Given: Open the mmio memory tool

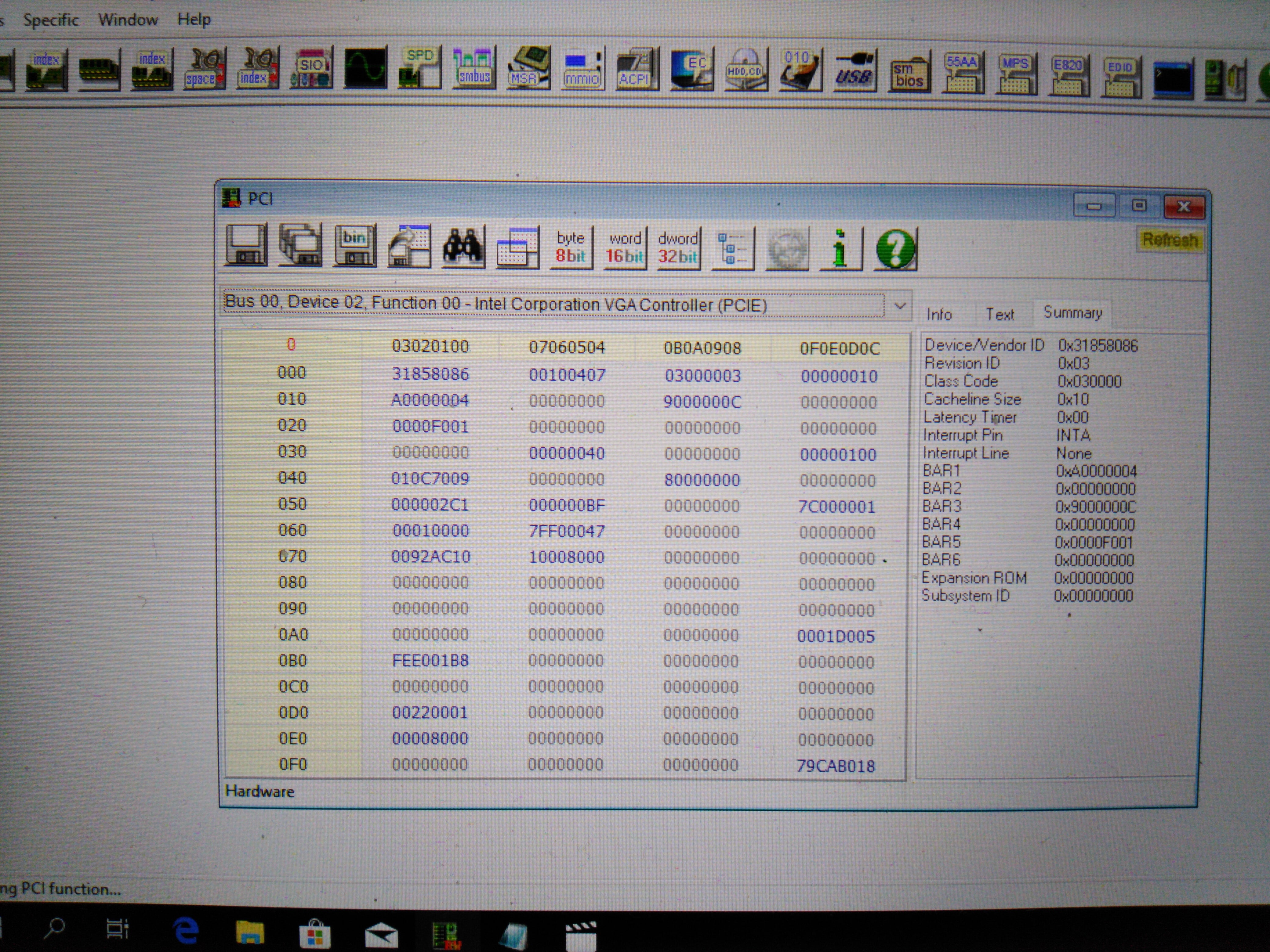Looking at the screenshot, I should pos(583,70).
